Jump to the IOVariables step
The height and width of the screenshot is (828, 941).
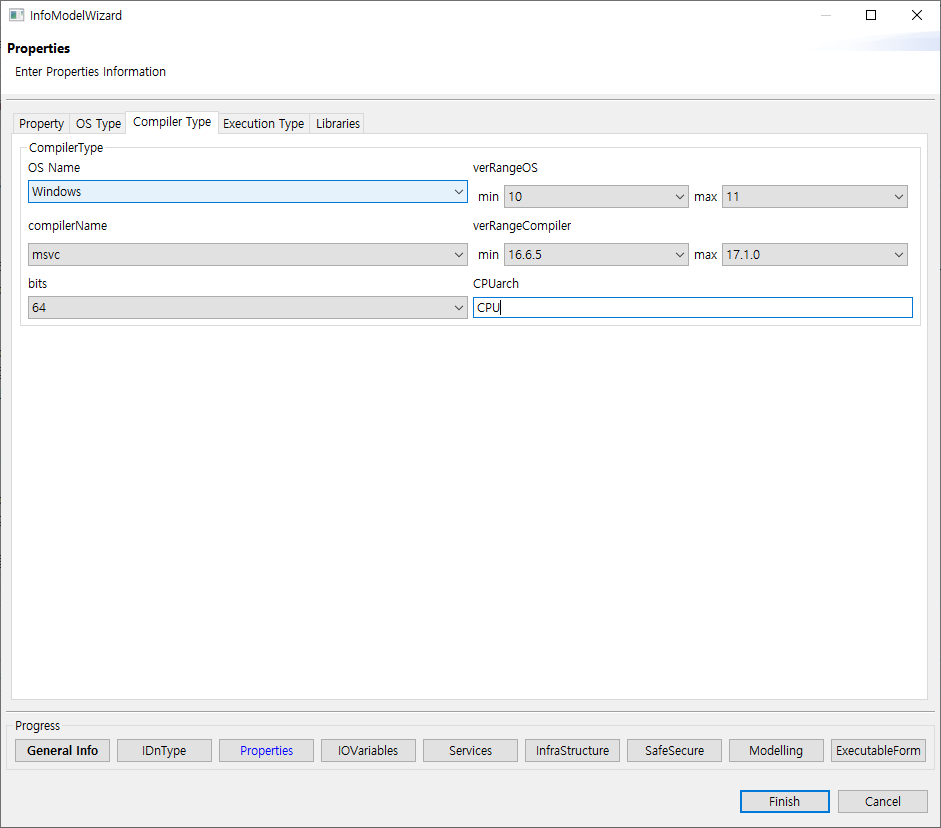pos(368,750)
